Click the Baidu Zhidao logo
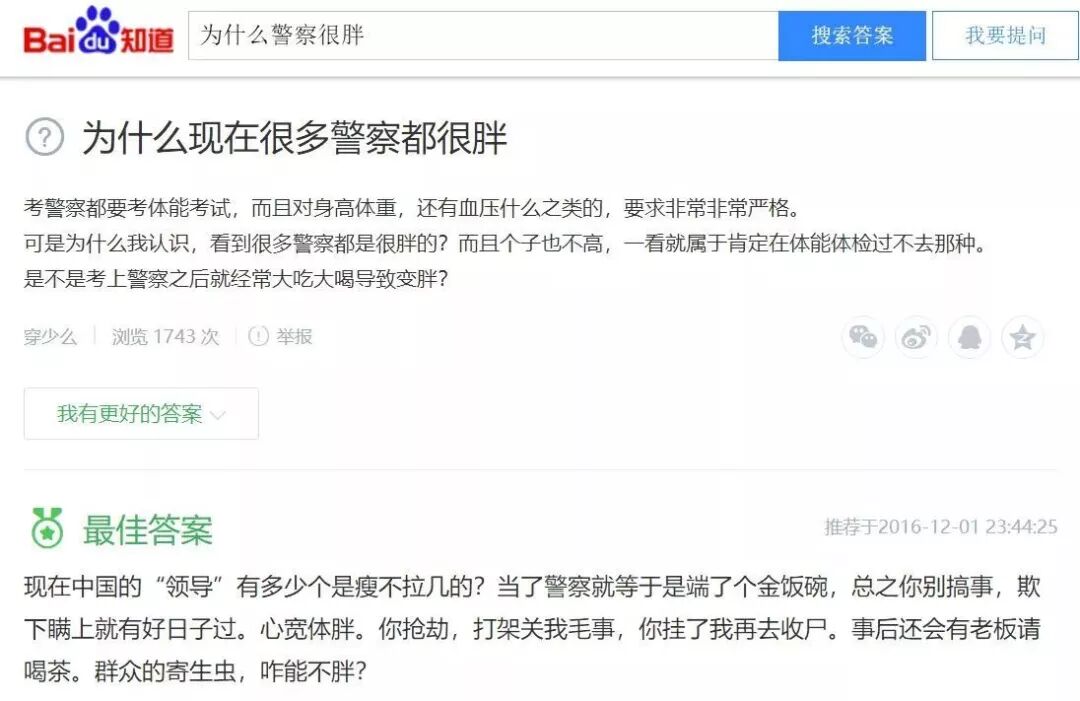The height and width of the screenshot is (701, 1080). tap(98, 32)
